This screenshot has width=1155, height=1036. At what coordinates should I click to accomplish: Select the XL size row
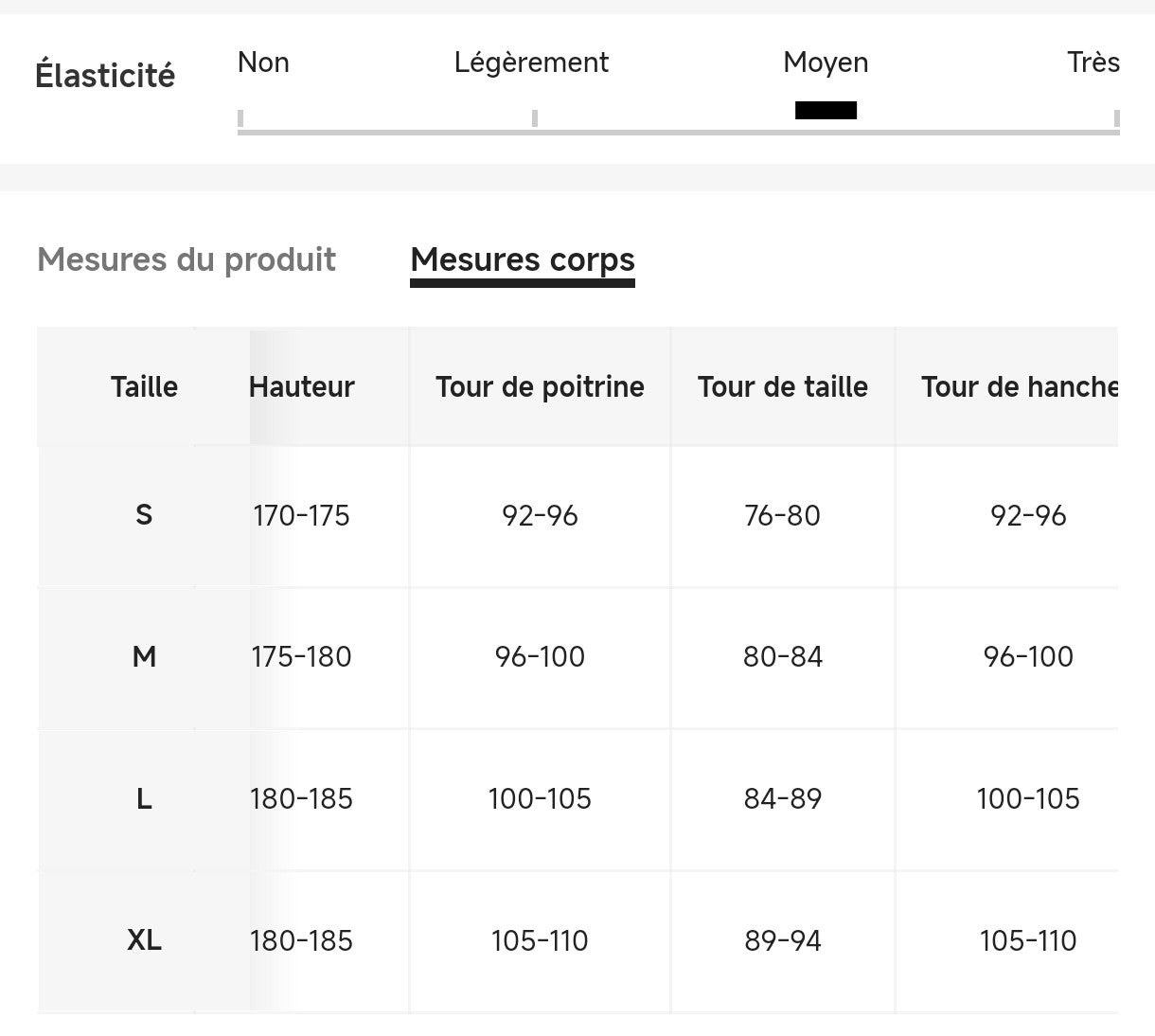tap(144, 940)
